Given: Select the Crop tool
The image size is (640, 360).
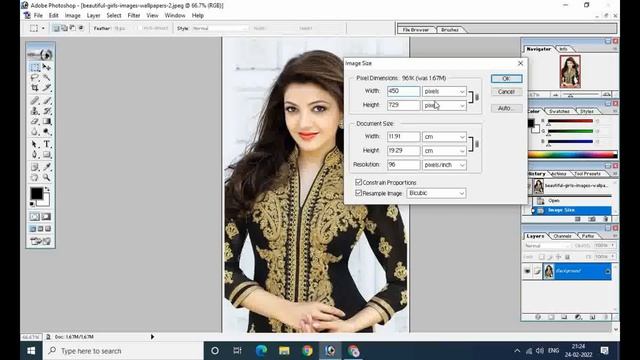Looking at the screenshot, I should [35, 88].
